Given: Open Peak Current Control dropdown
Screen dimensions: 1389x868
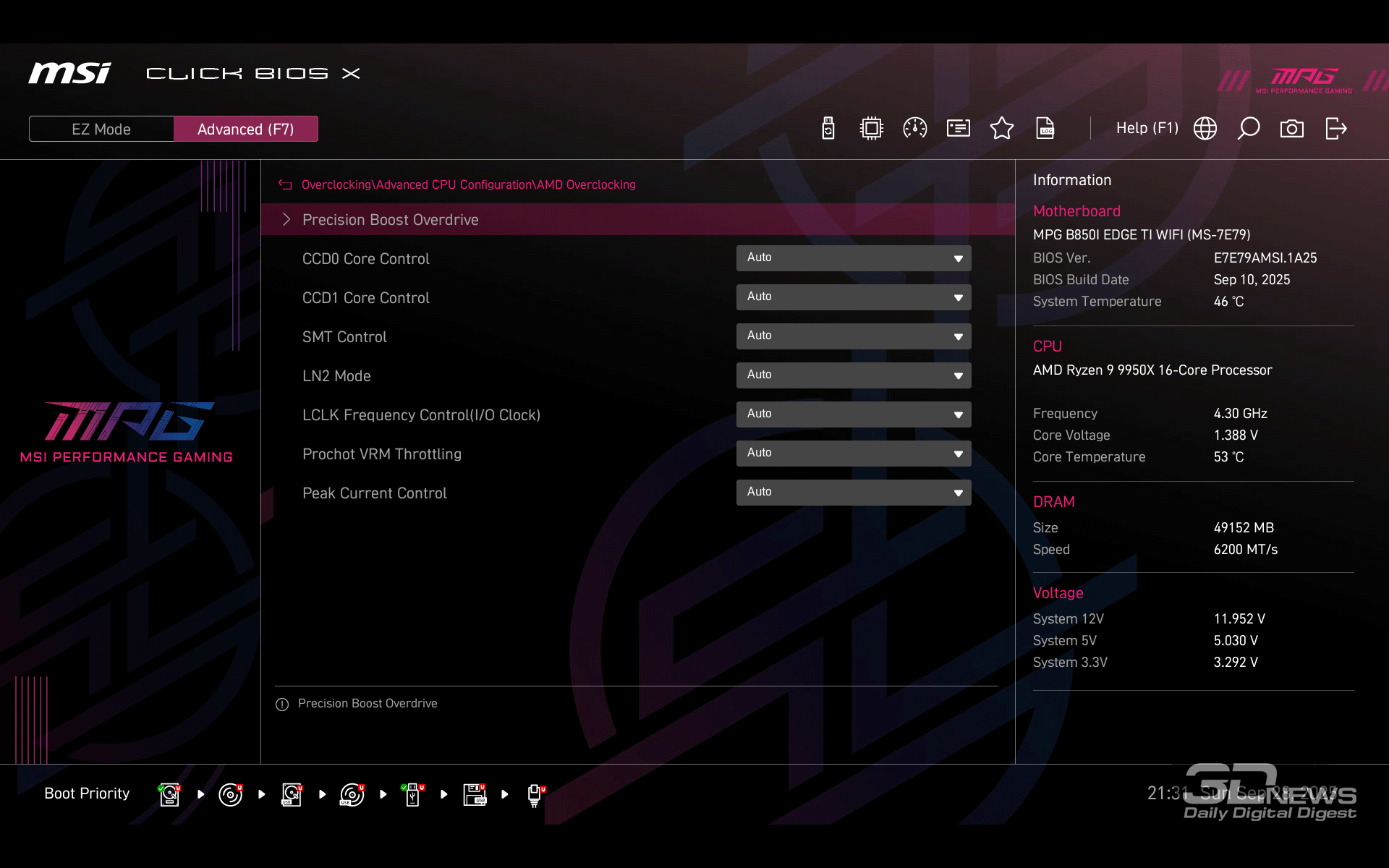Looking at the screenshot, I should 853,493.
